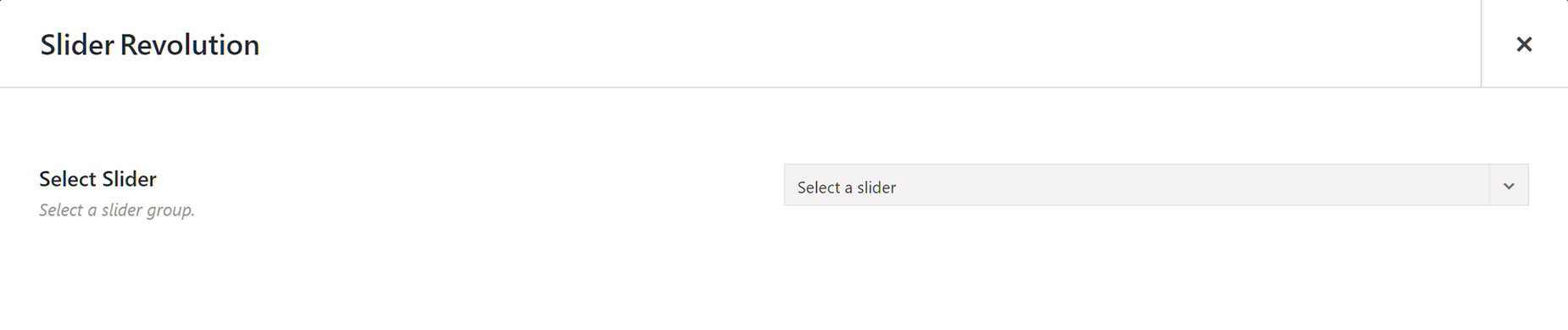The height and width of the screenshot is (330, 1568).
Task: Expand the Select a slider dropdown arrow
Action: click(1509, 186)
